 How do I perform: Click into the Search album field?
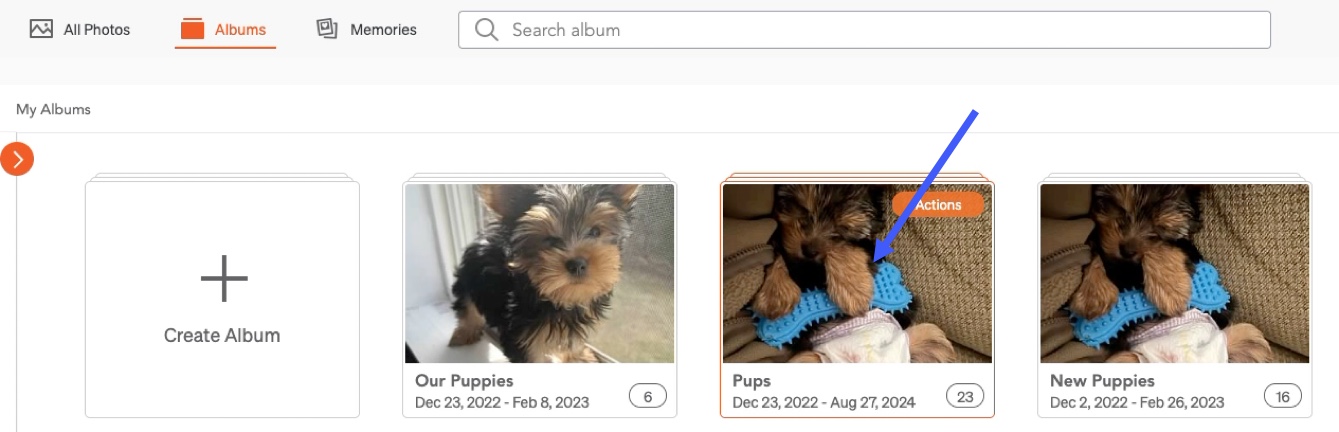[864, 30]
